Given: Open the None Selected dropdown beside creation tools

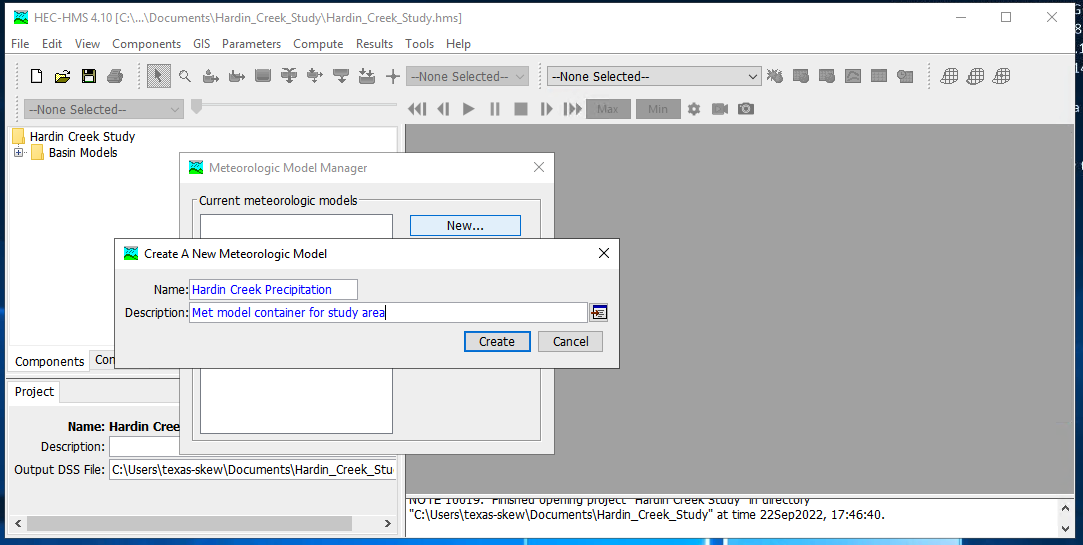Looking at the screenshot, I should pos(468,77).
